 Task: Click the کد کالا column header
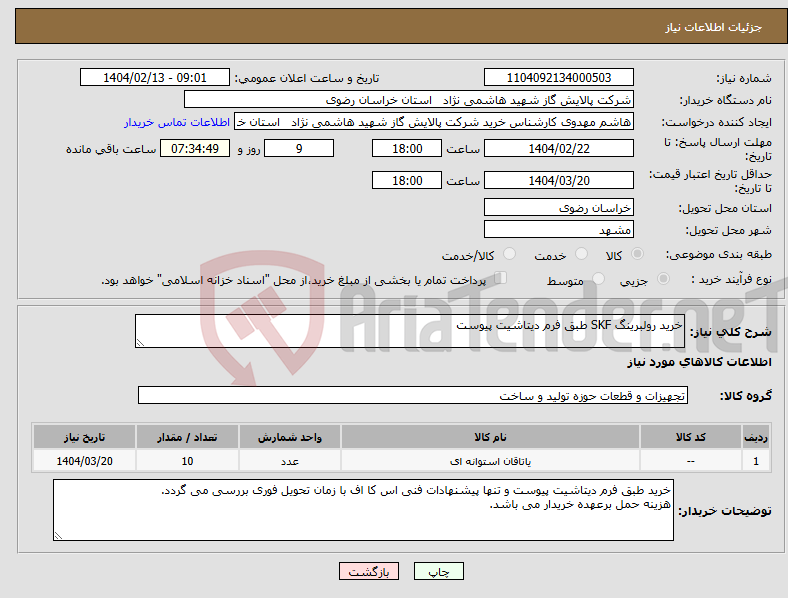[x=691, y=437]
